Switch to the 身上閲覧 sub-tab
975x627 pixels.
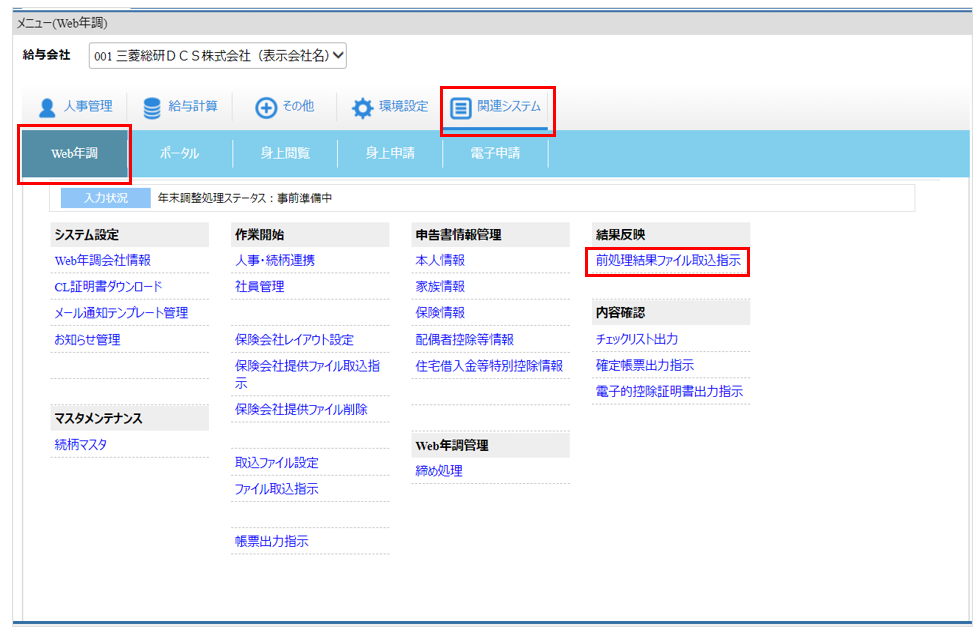(285, 154)
